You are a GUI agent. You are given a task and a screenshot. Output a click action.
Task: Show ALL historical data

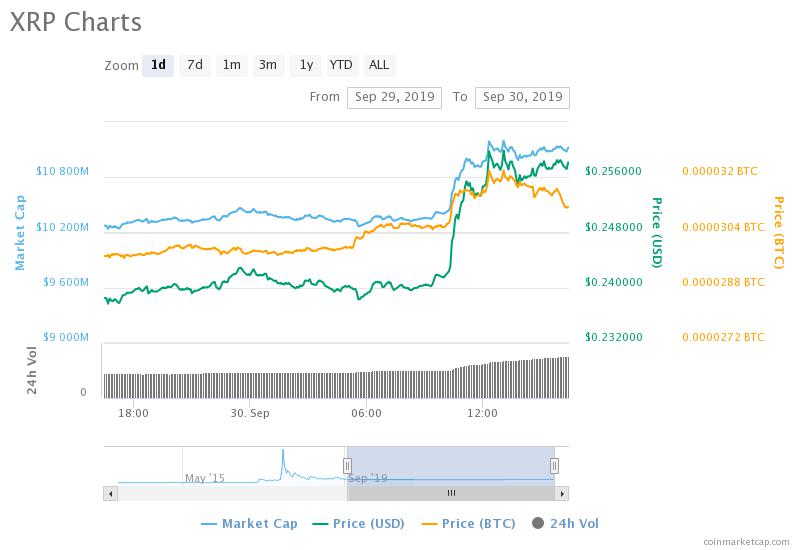379,65
